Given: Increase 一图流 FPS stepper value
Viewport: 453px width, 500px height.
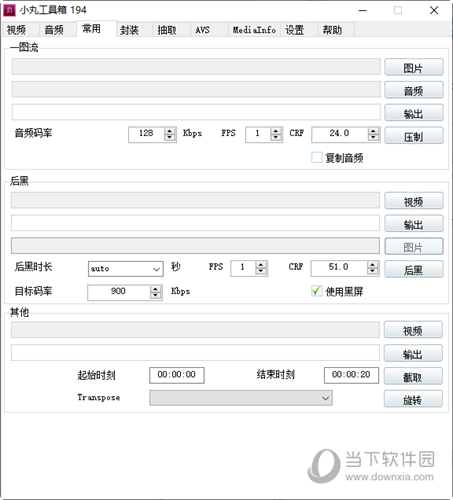Looking at the screenshot, I should (x=275, y=131).
